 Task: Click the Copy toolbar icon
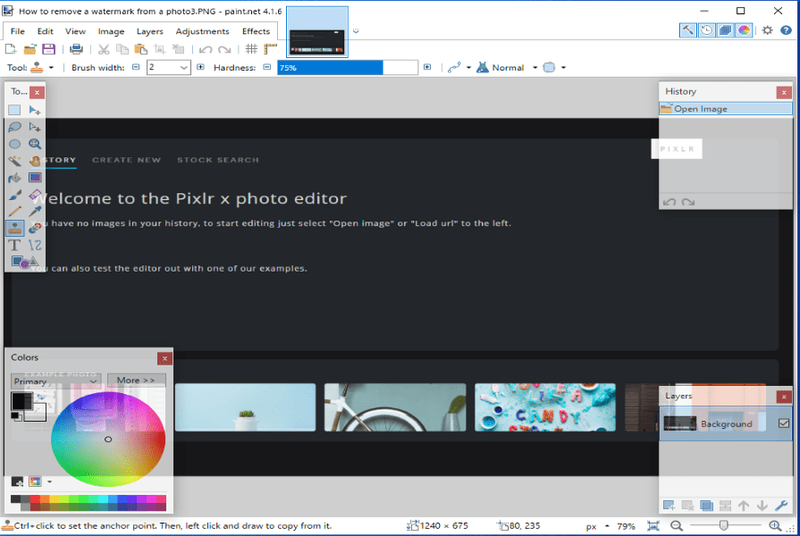coord(122,49)
